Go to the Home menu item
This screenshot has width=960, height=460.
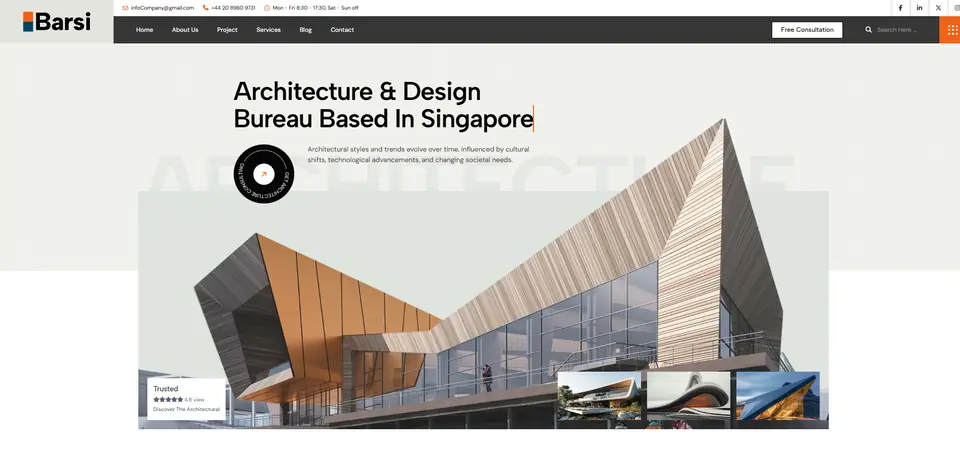click(144, 29)
